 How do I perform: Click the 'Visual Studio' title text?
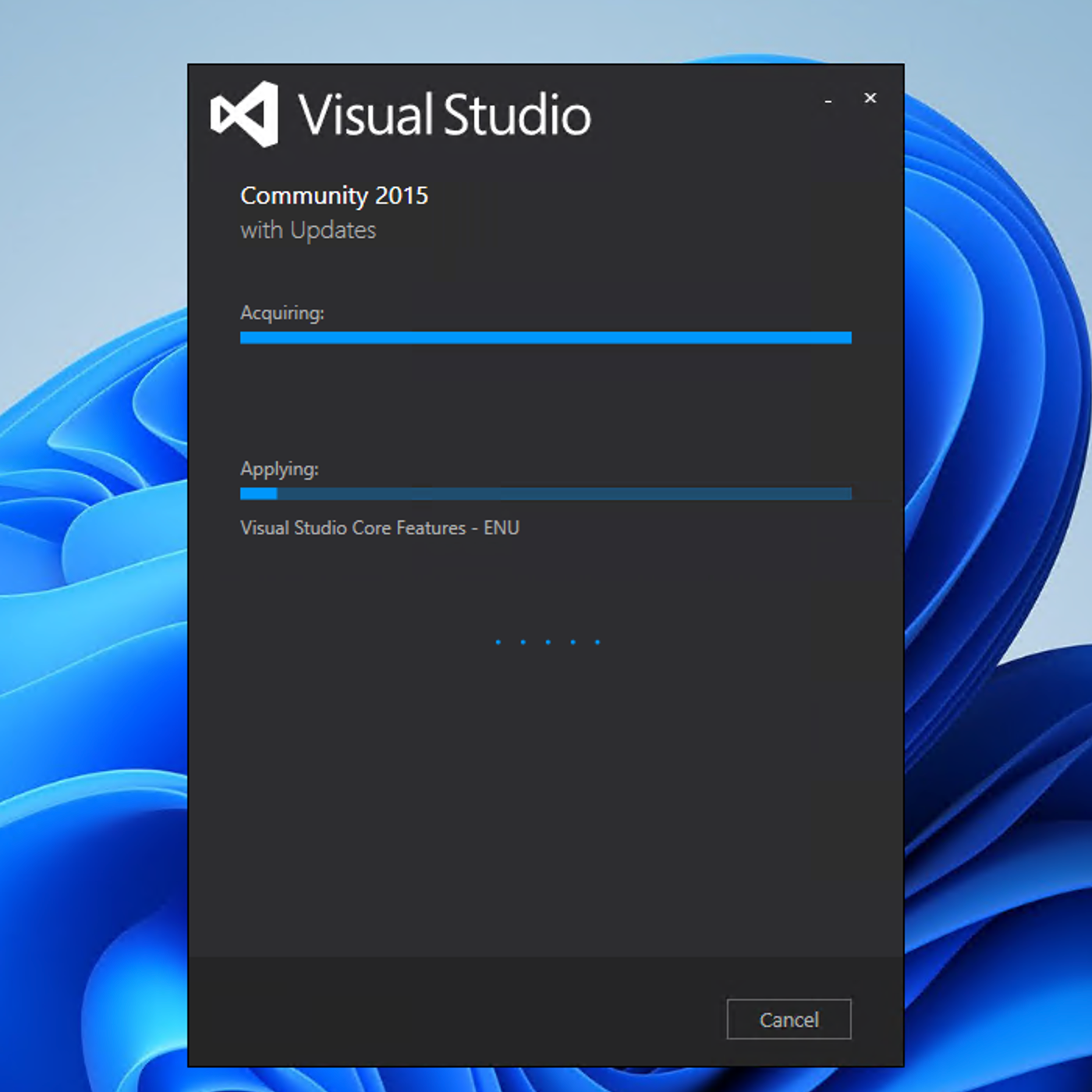[x=445, y=115]
